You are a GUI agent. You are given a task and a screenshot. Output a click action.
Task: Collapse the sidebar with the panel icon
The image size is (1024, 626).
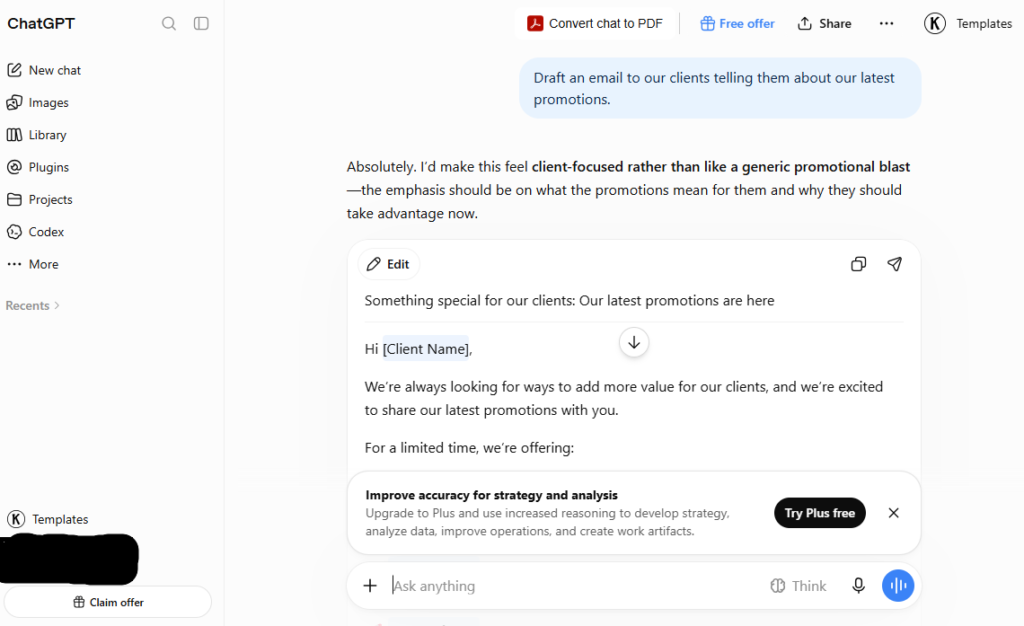201,23
